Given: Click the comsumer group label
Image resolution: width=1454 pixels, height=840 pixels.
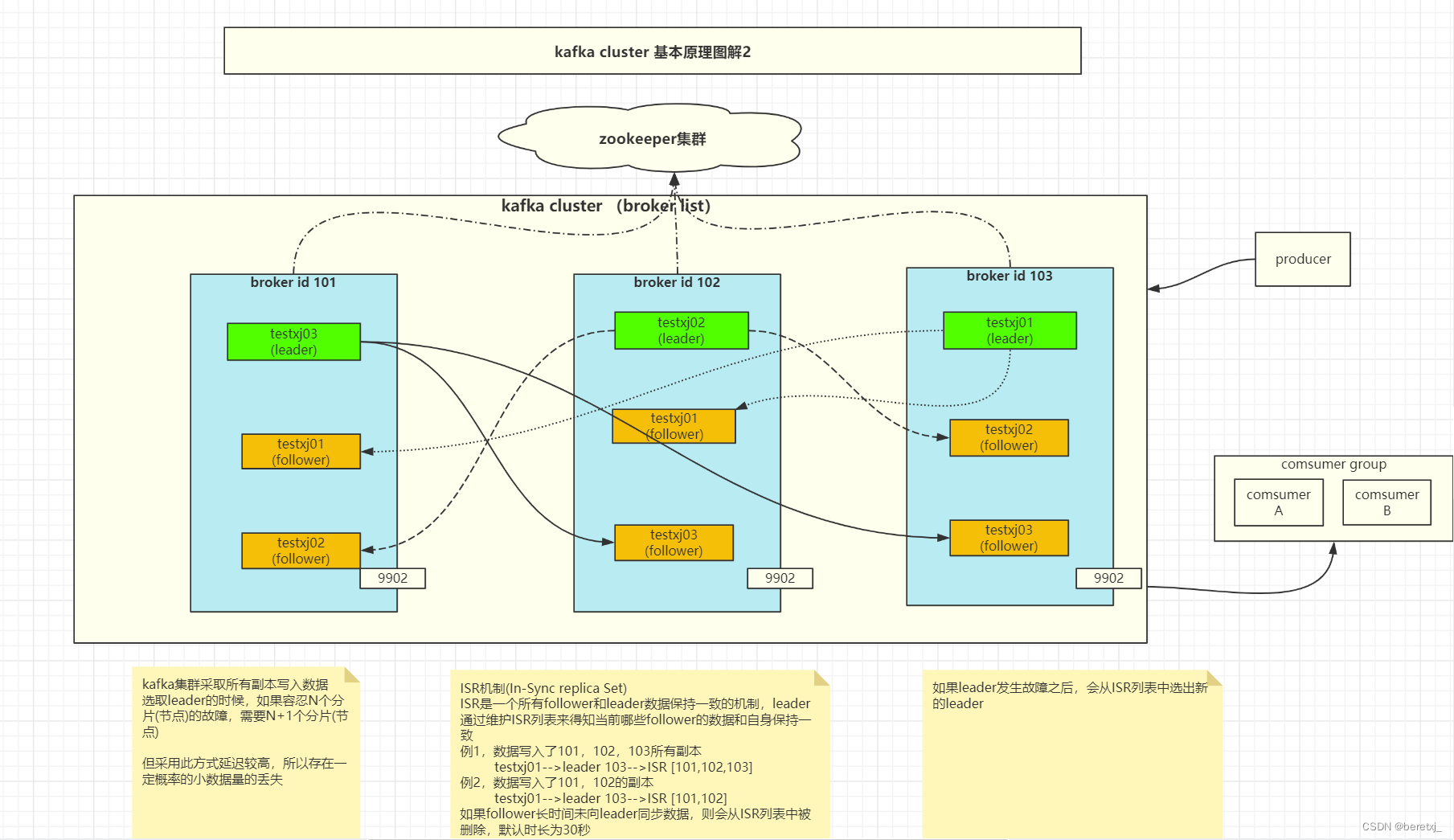Looking at the screenshot, I should click(x=1333, y=464).
